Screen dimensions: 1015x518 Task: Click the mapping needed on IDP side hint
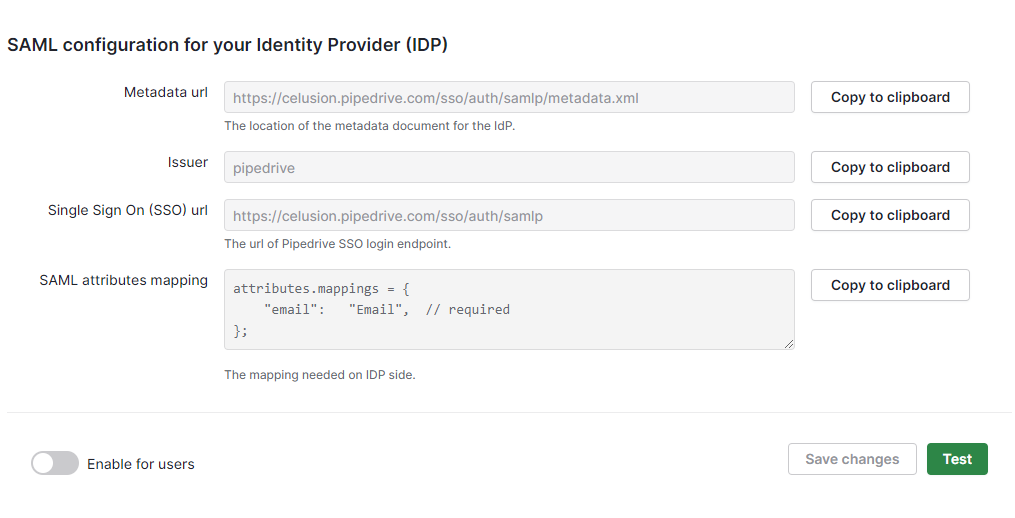(x=320, y=375)
